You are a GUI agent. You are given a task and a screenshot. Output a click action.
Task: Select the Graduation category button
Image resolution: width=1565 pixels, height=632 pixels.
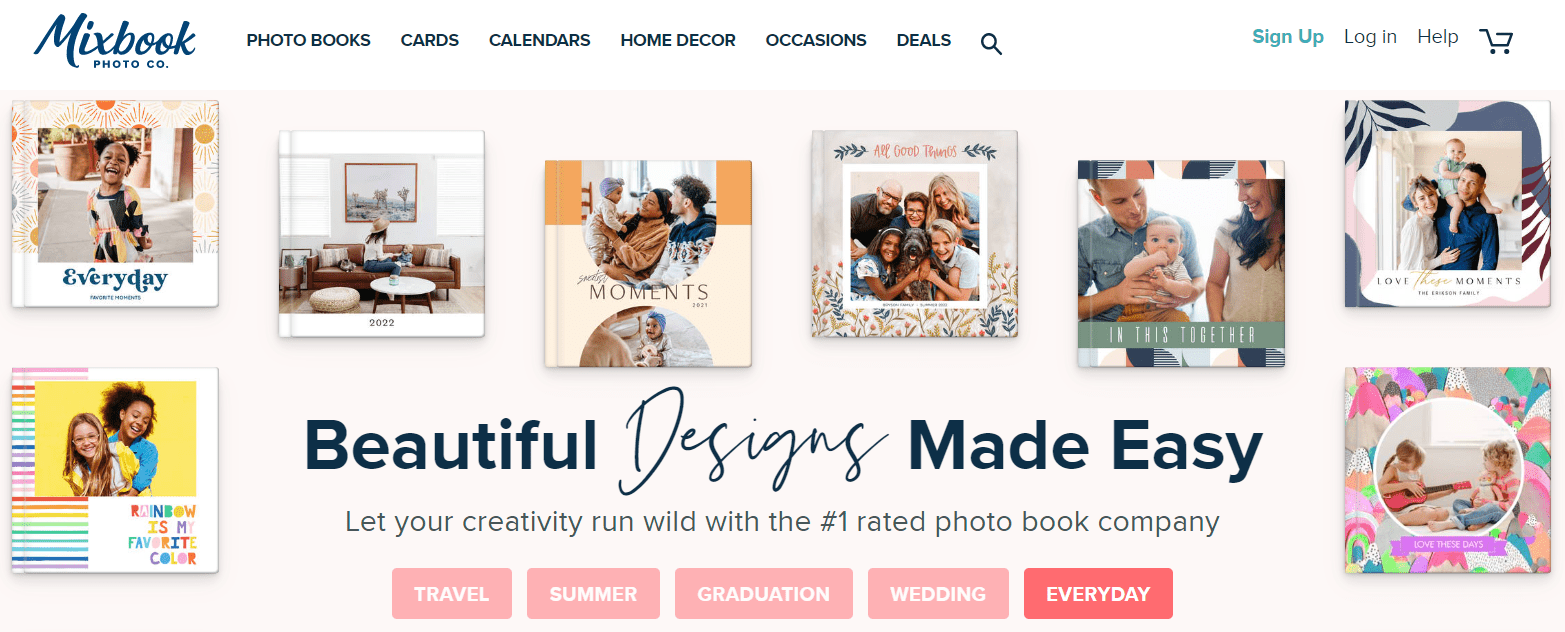[764, 594]
